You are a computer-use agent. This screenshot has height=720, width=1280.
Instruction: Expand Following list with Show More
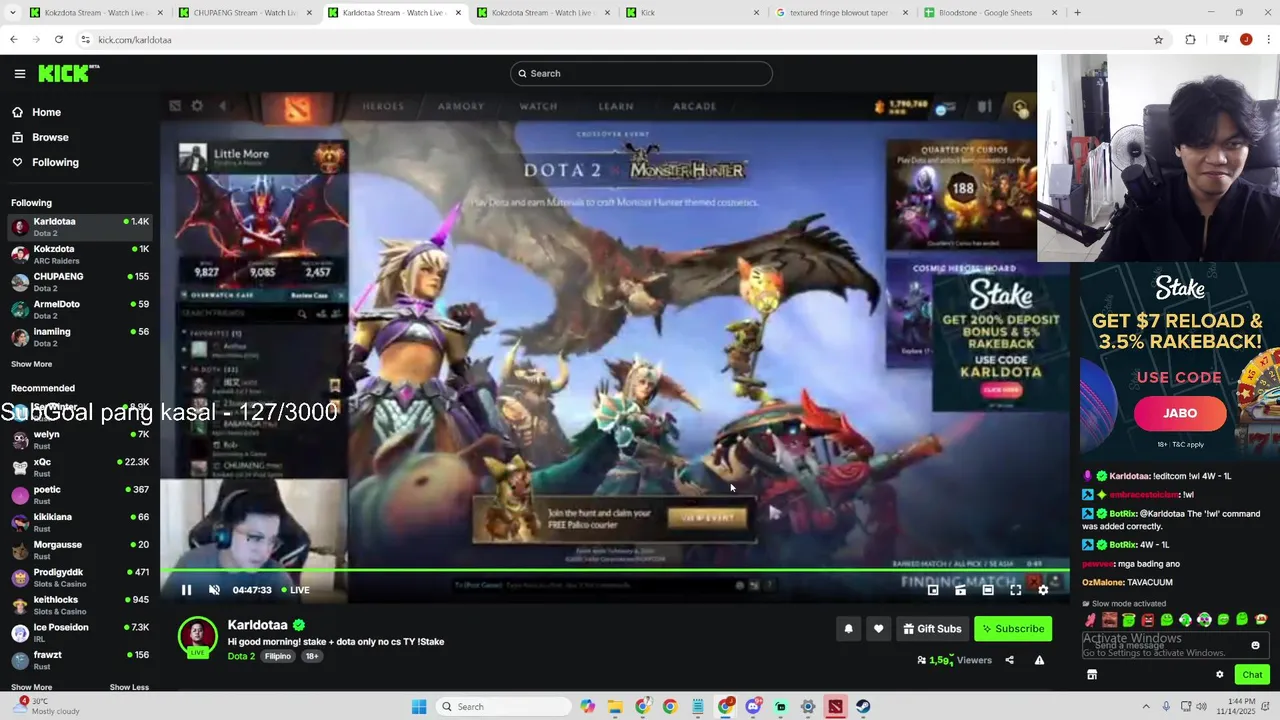pos(31,364)
